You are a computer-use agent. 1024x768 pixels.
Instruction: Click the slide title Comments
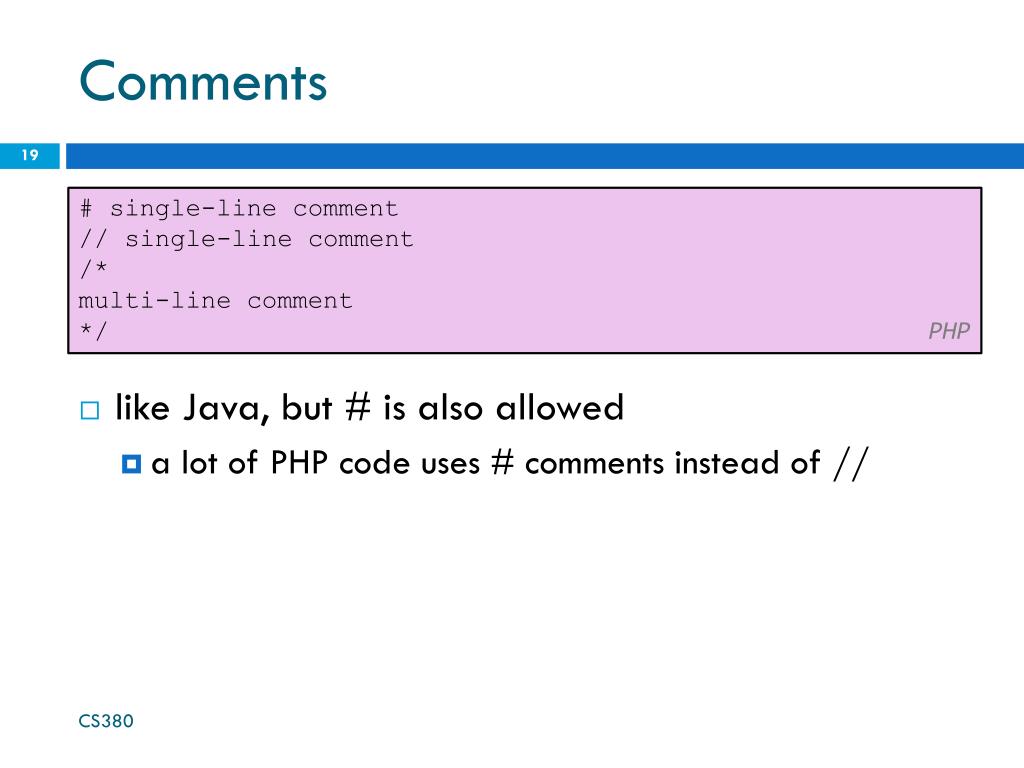point(202,81)
